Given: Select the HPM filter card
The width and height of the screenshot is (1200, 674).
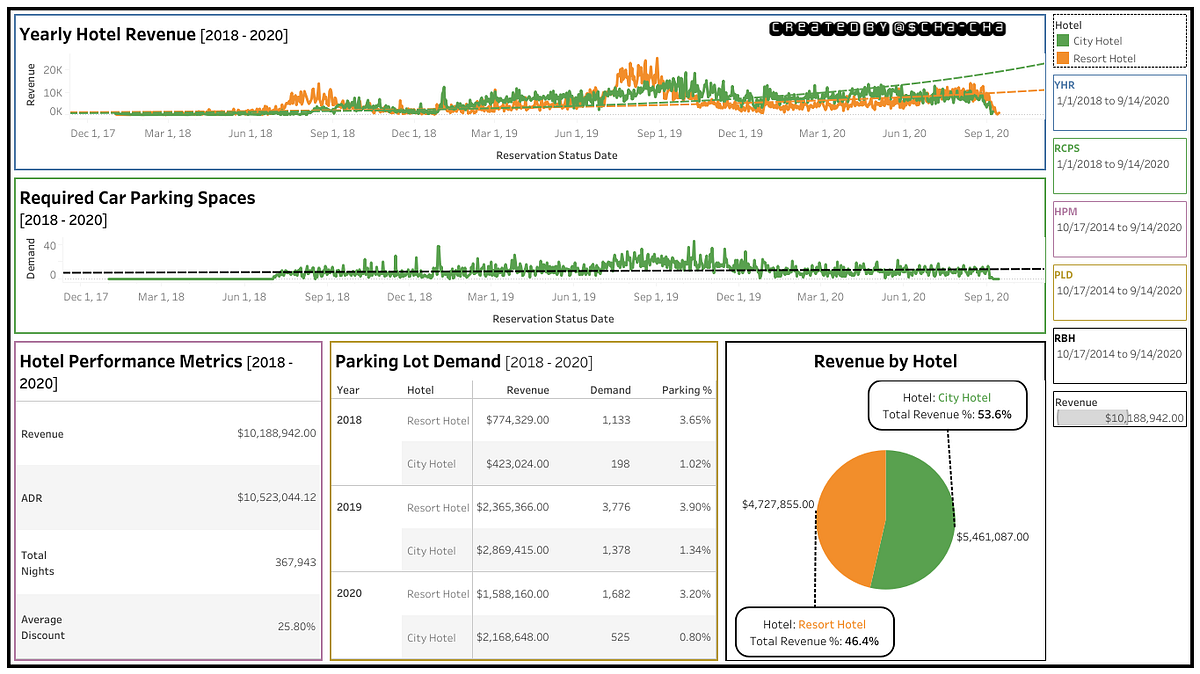Looking at the screenshot, I should pos(1118,229).
